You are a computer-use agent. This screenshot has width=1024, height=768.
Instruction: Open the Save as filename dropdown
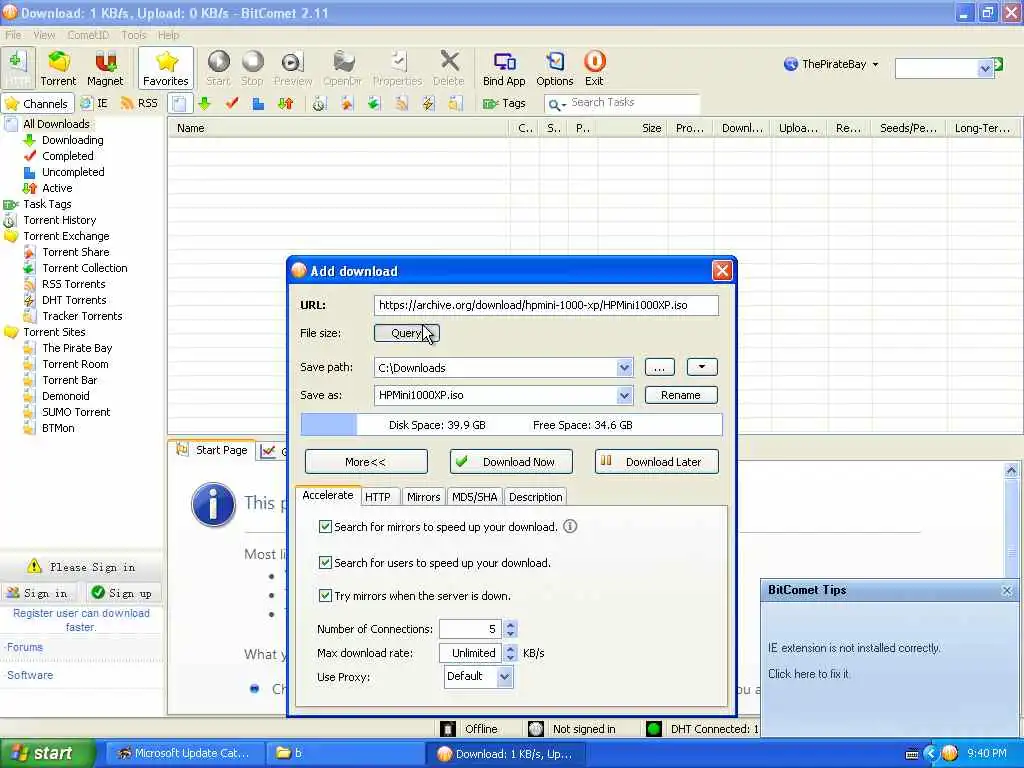624,395
